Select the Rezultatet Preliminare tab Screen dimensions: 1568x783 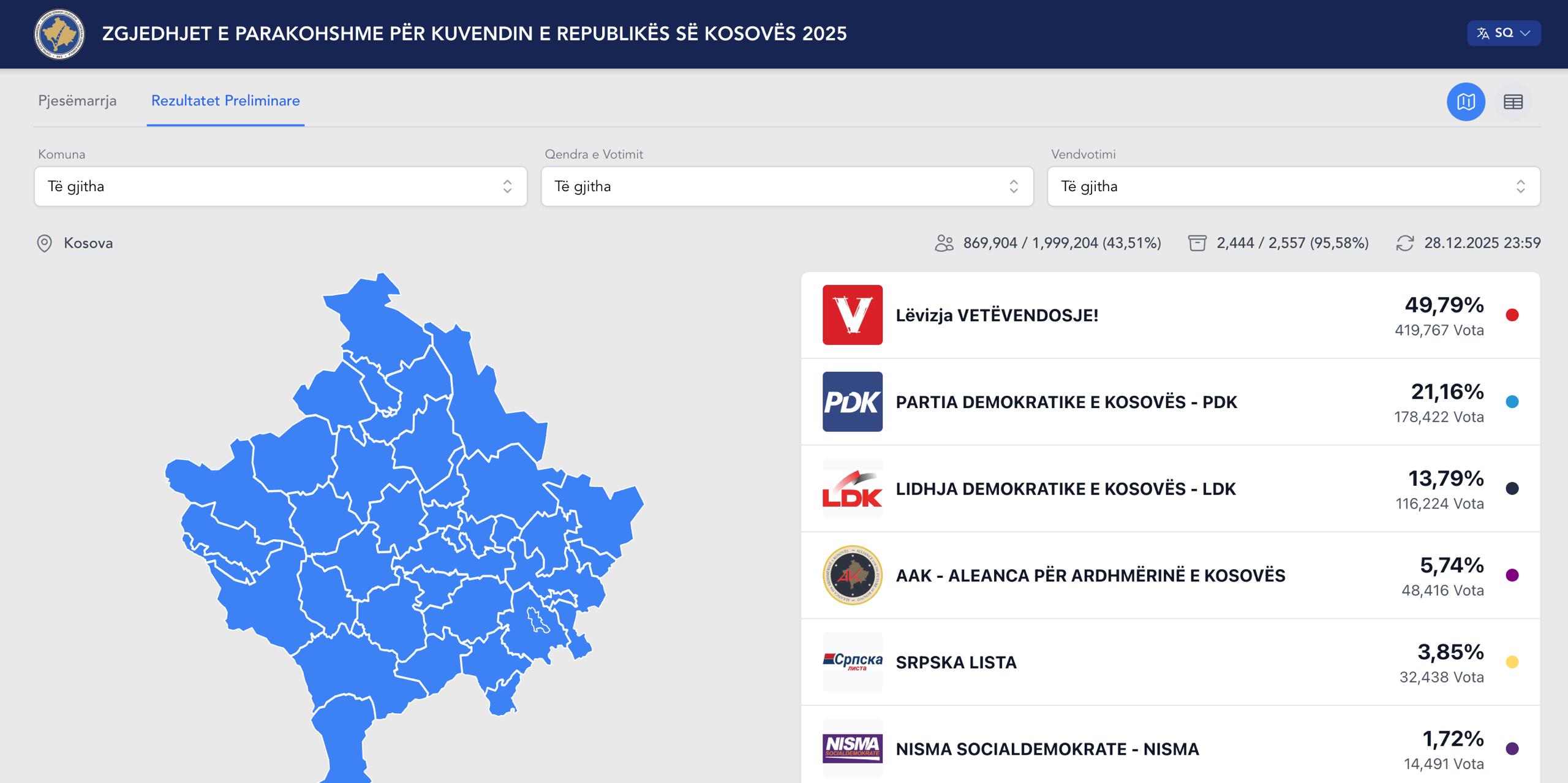[225, 101]
